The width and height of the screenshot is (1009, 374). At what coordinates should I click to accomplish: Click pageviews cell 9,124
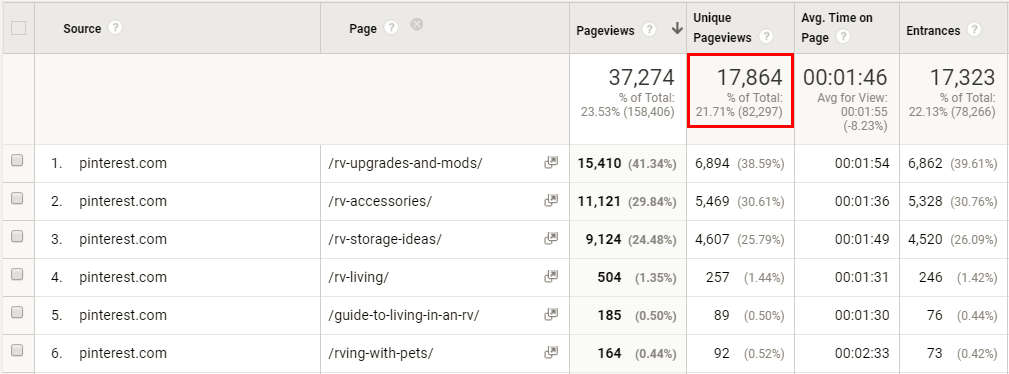(x=603, y=239)
